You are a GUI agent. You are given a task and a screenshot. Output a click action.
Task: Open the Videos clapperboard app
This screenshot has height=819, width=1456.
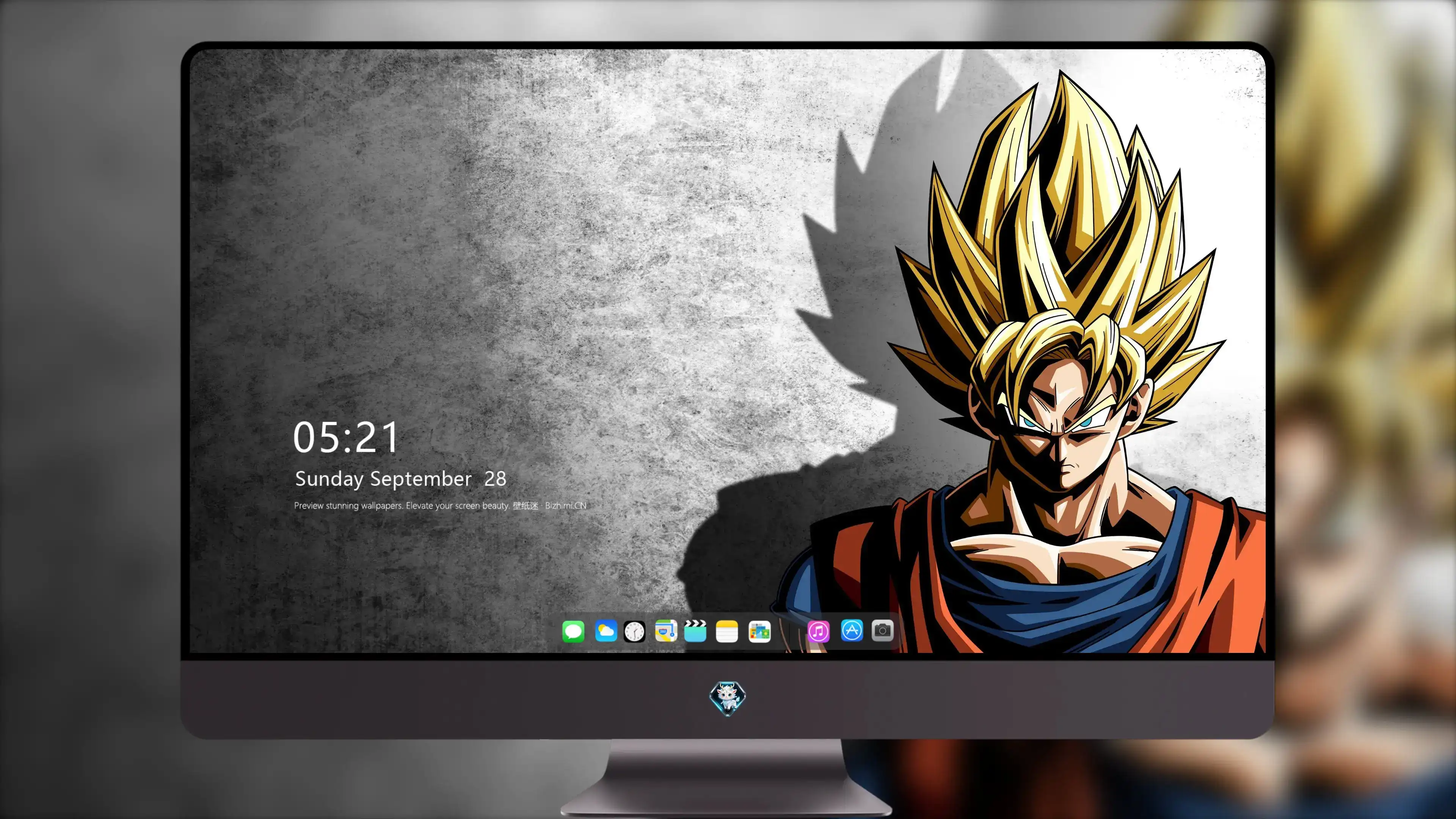(x=695, y=631)
